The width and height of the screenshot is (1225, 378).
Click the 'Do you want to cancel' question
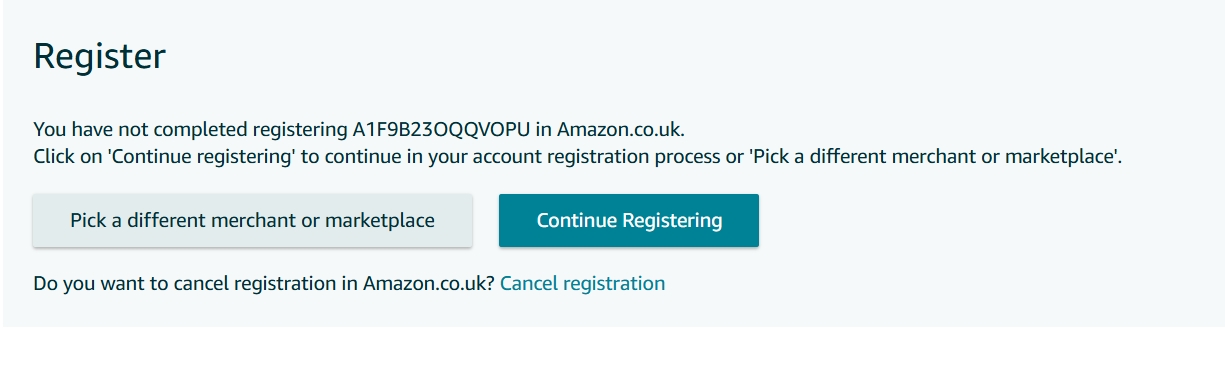(x=264, y=283)
